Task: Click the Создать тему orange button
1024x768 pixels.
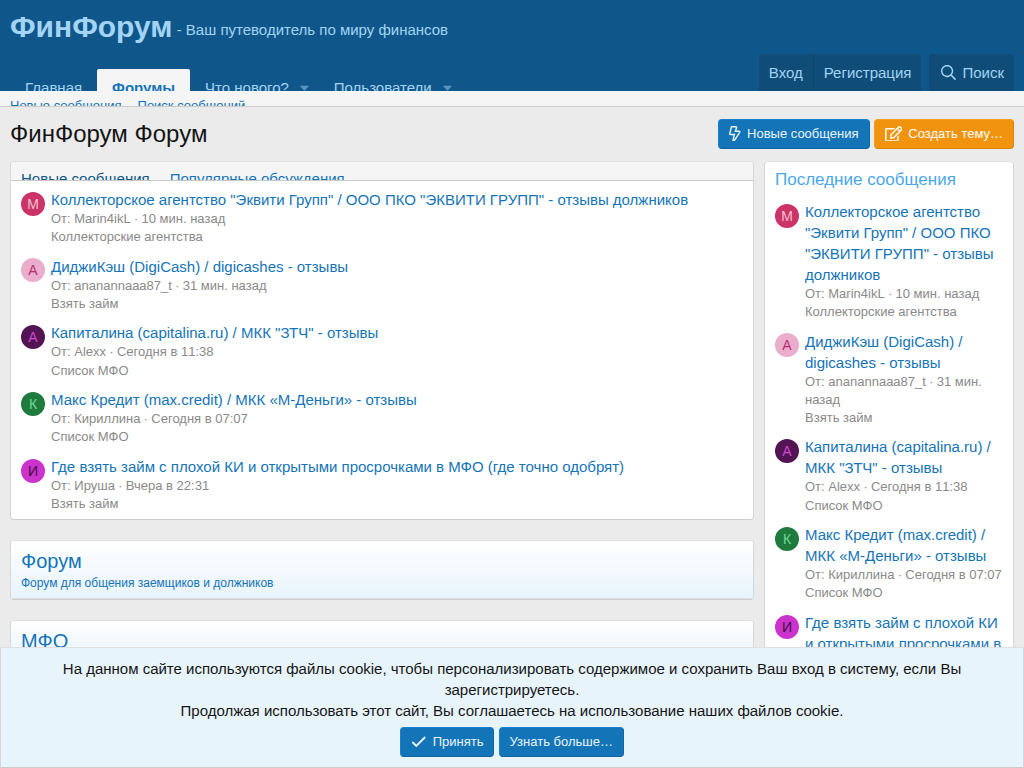Action: (943, 134)
